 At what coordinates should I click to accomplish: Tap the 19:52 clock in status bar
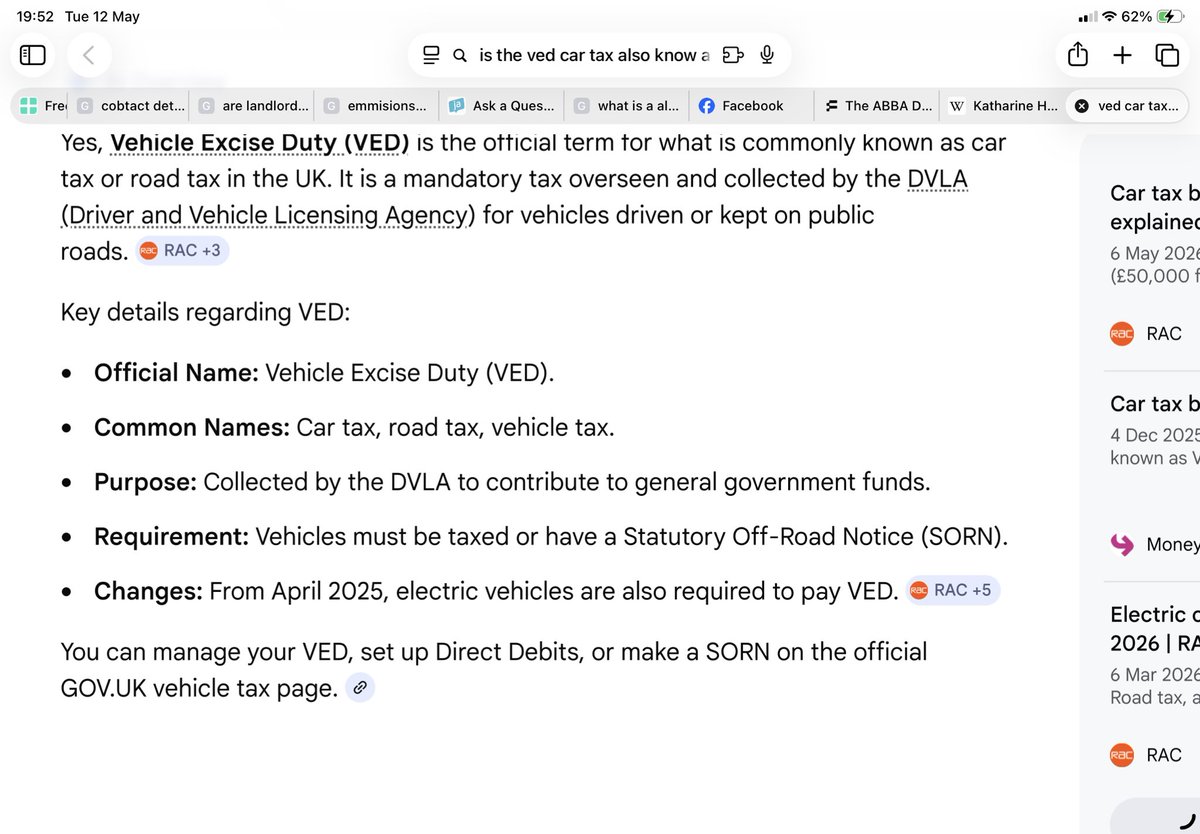click(35, 17)
